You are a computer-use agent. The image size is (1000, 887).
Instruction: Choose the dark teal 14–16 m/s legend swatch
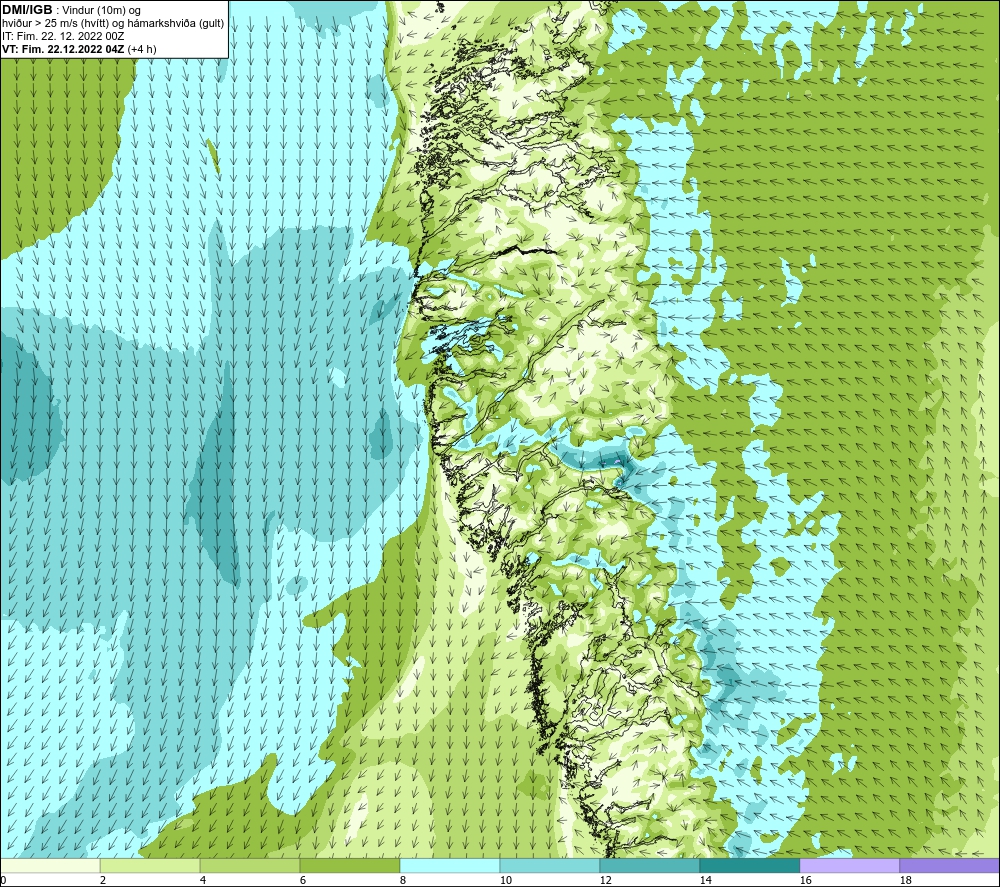click(x=749, y=865)
